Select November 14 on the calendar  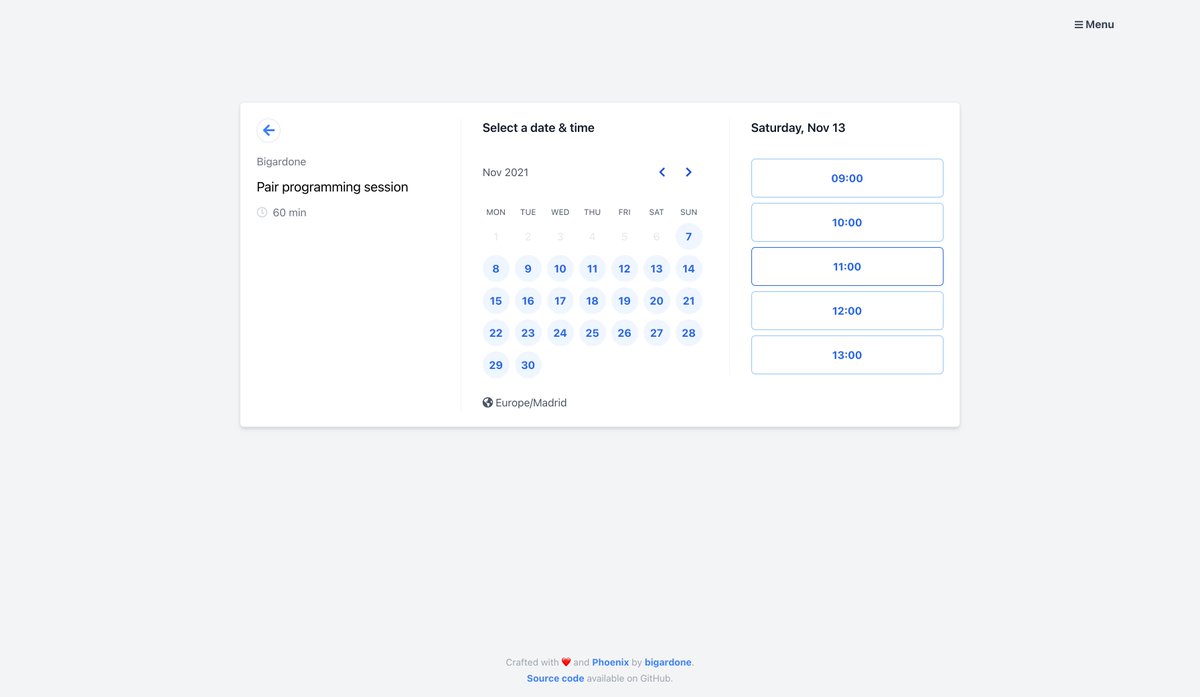(688, 269)
